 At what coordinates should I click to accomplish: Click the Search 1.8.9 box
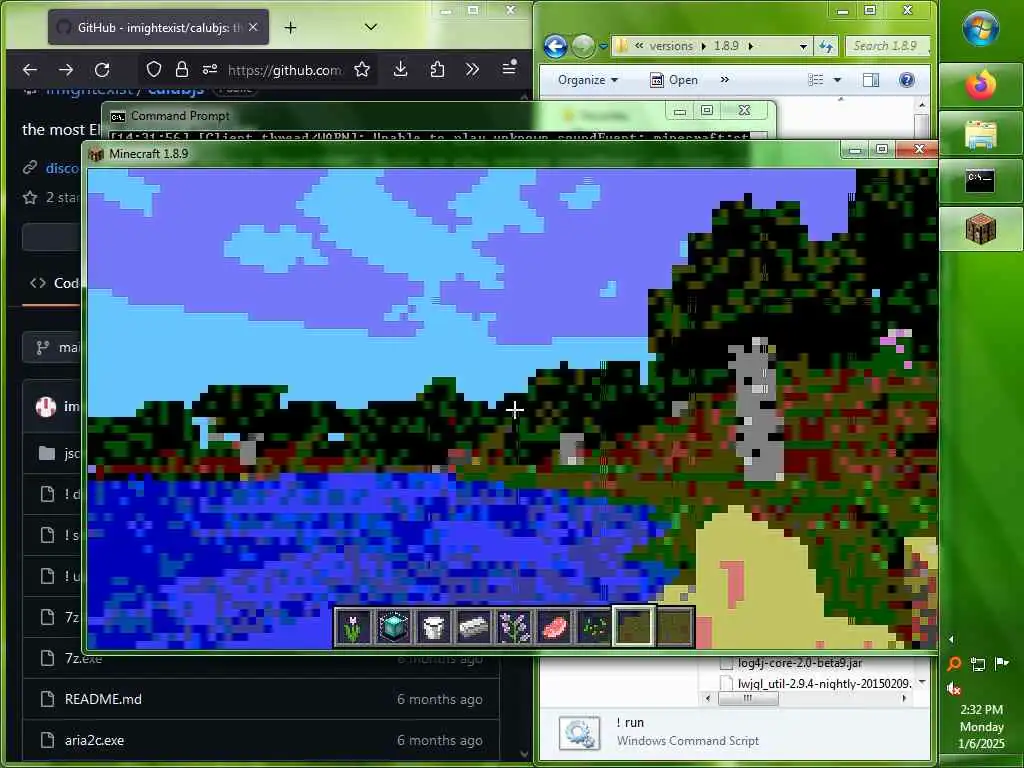(x=888, y=46)
